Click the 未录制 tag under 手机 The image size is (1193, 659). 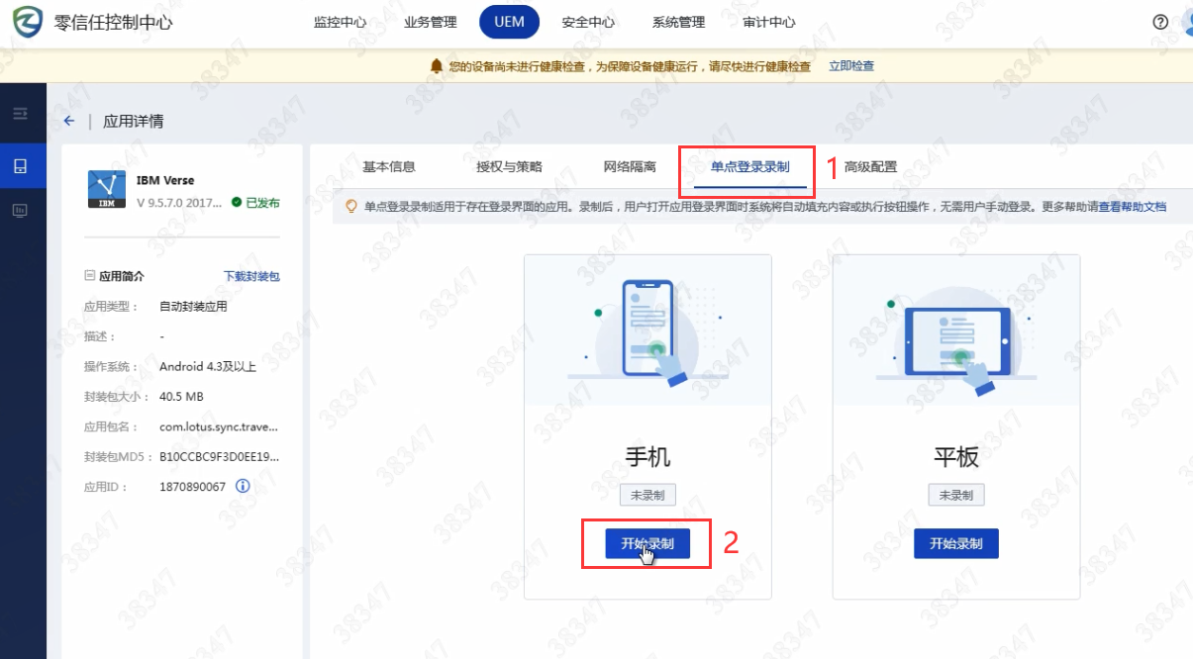[x=647, y=495]
